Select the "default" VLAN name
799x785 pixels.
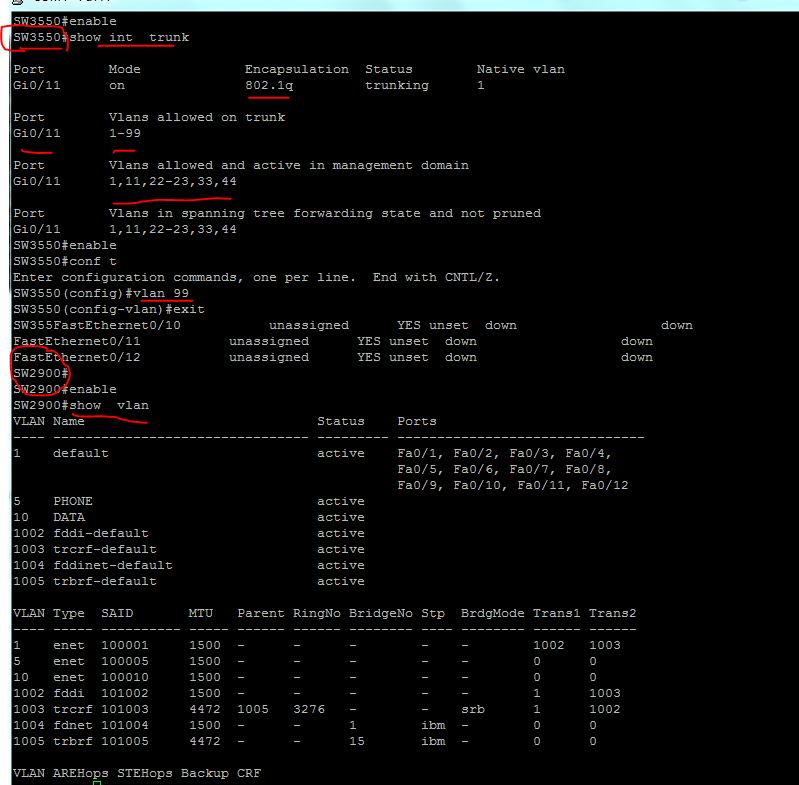pos(81,453)
